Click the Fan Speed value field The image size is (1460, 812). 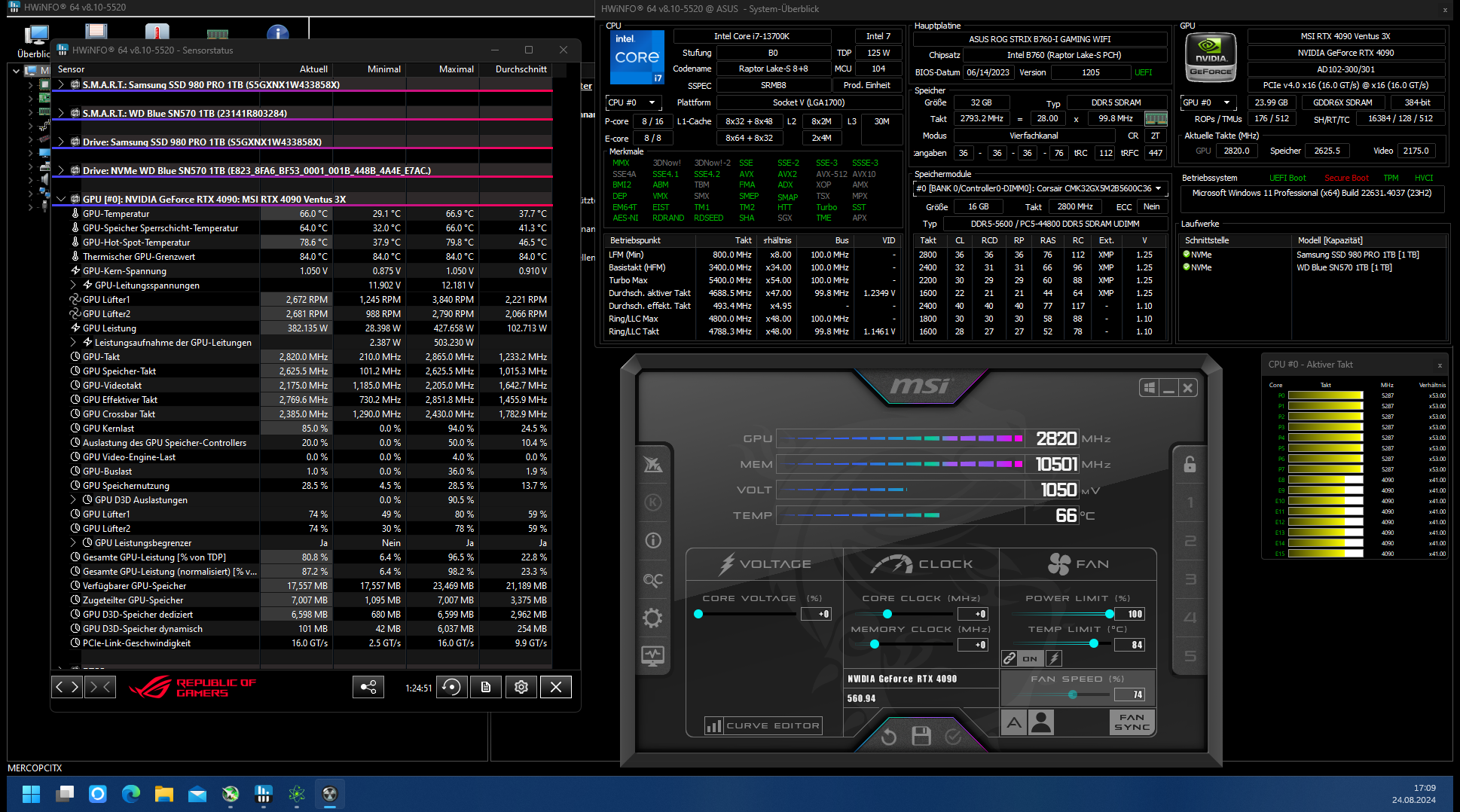pyautogui.click(x=1129, y=694)
